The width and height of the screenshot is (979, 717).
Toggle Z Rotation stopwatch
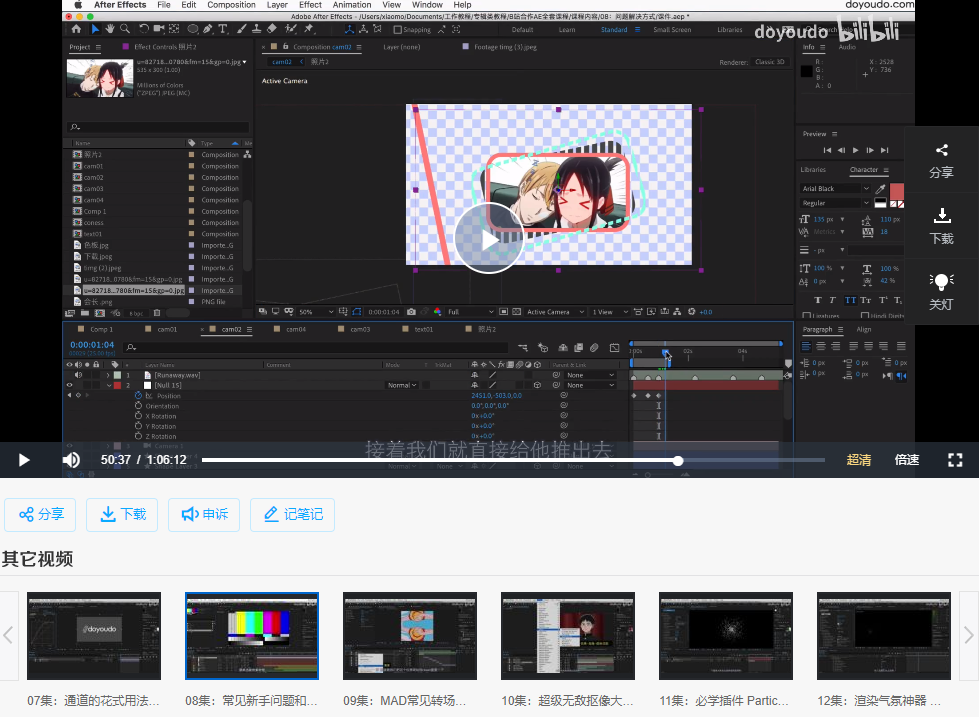[x=138, y=436]
